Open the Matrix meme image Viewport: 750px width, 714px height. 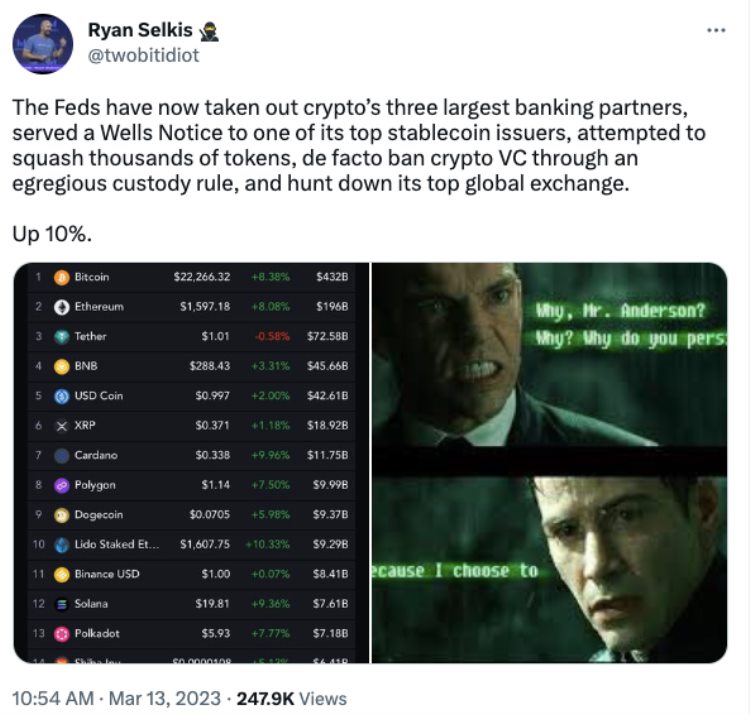pyautogui.click(x=549, y=462)
